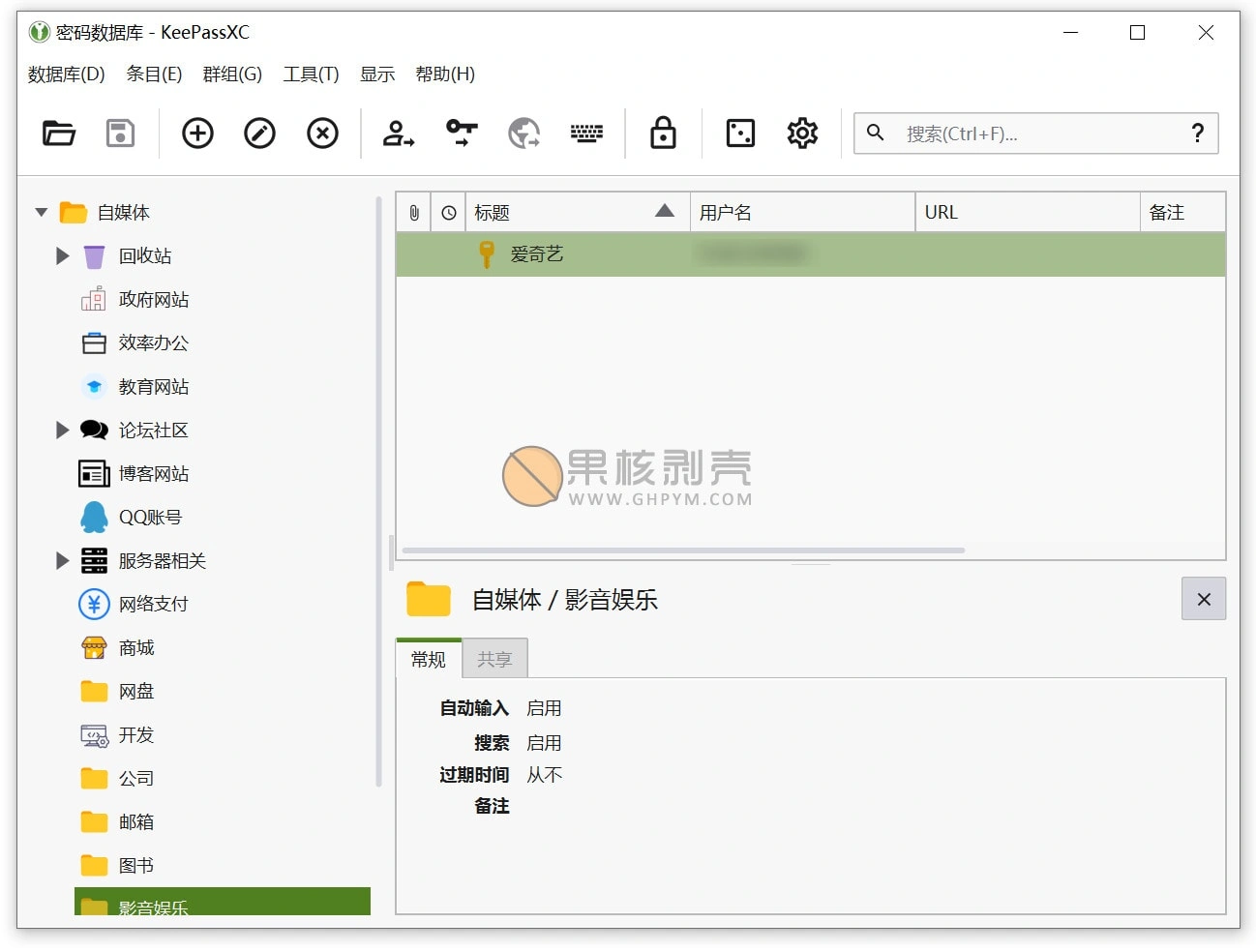Image resolution: width=1256 pixels, height=952 pixels.
Task: Select the QQ账号 group
Action: point(150,518)
